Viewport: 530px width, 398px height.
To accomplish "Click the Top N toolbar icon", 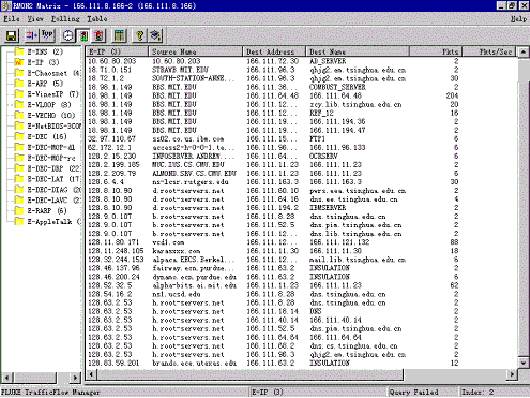I will pos(47,36).
